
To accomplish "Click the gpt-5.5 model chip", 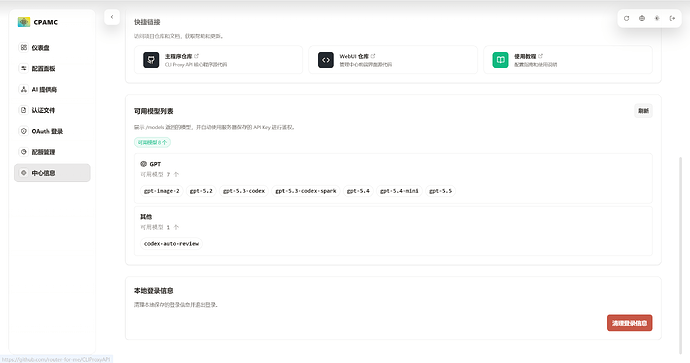I will click(x=440, y=191).
